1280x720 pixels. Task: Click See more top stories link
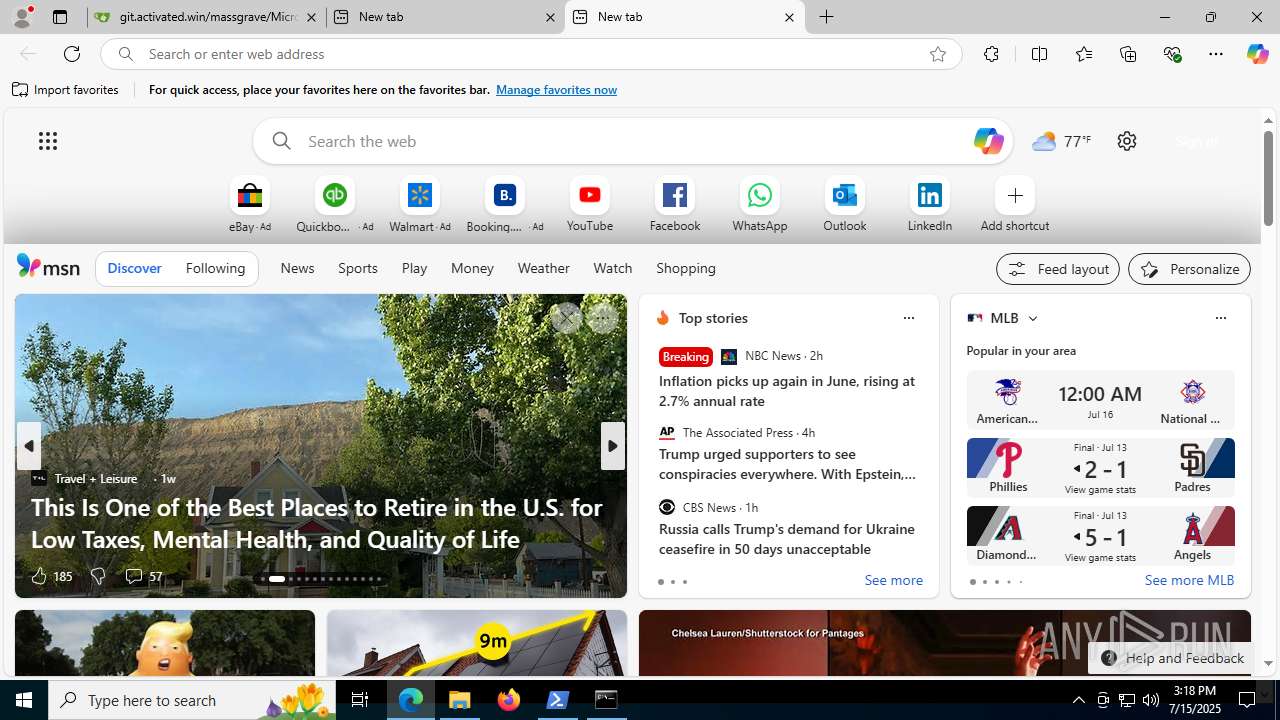pos(893,581)
